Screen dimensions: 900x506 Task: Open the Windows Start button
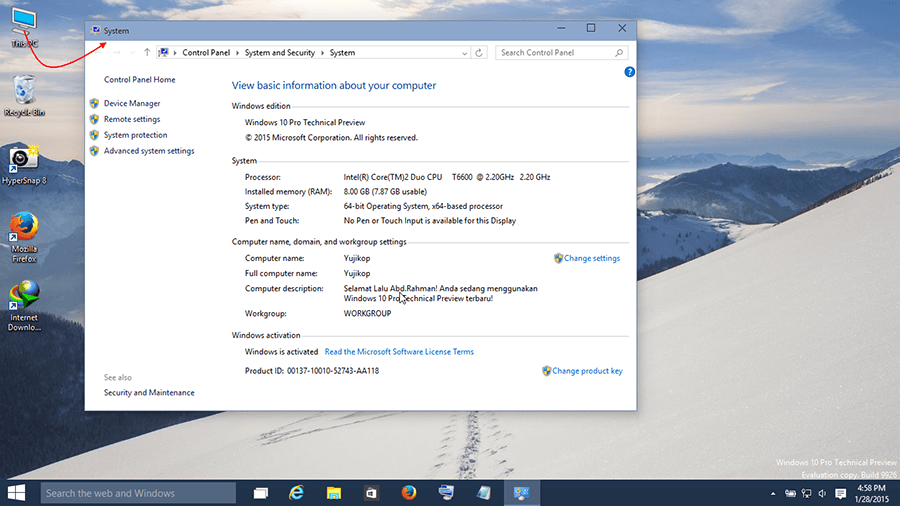17,493
